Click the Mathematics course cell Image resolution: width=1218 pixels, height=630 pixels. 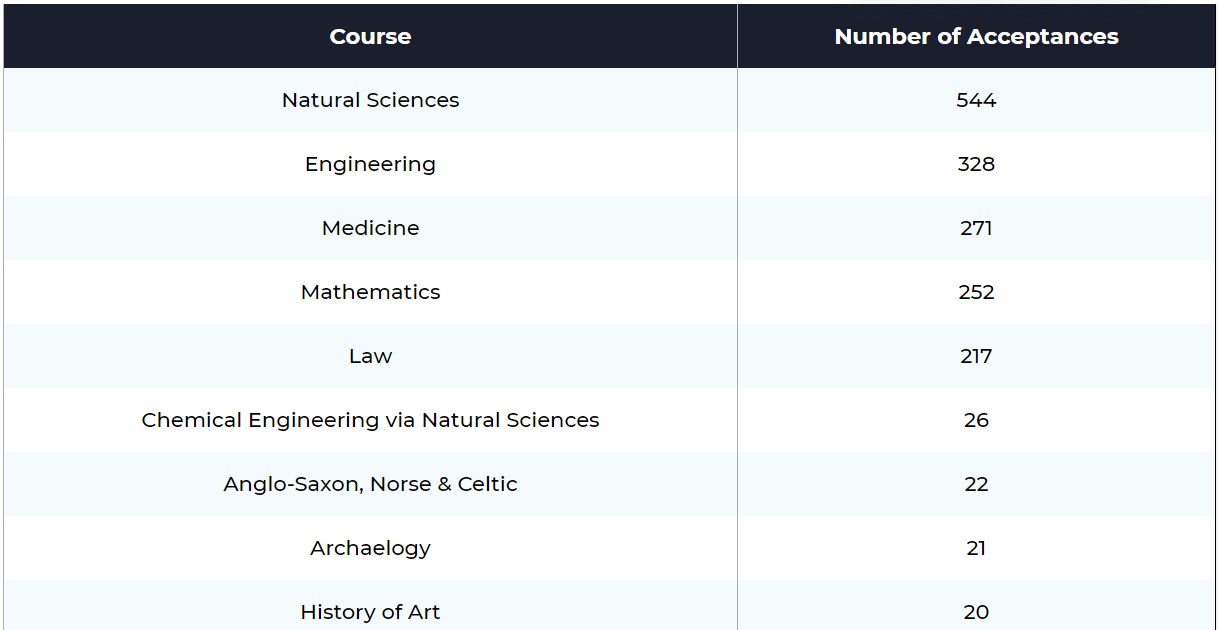click(370, 292)
